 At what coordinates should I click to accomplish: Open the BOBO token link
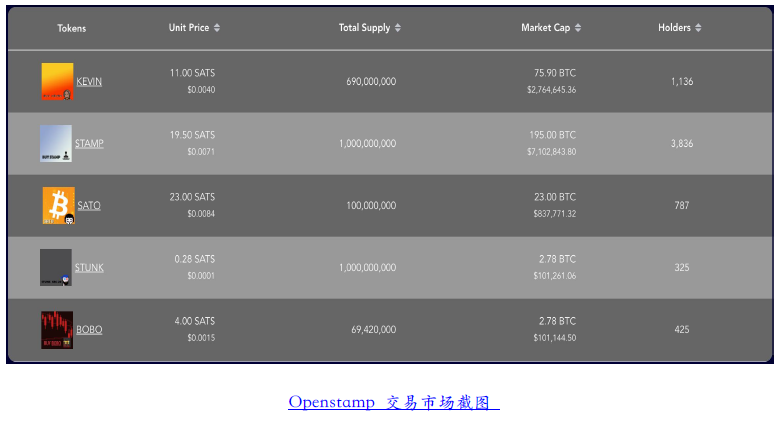pyautogui.click(x=89, y=330)
